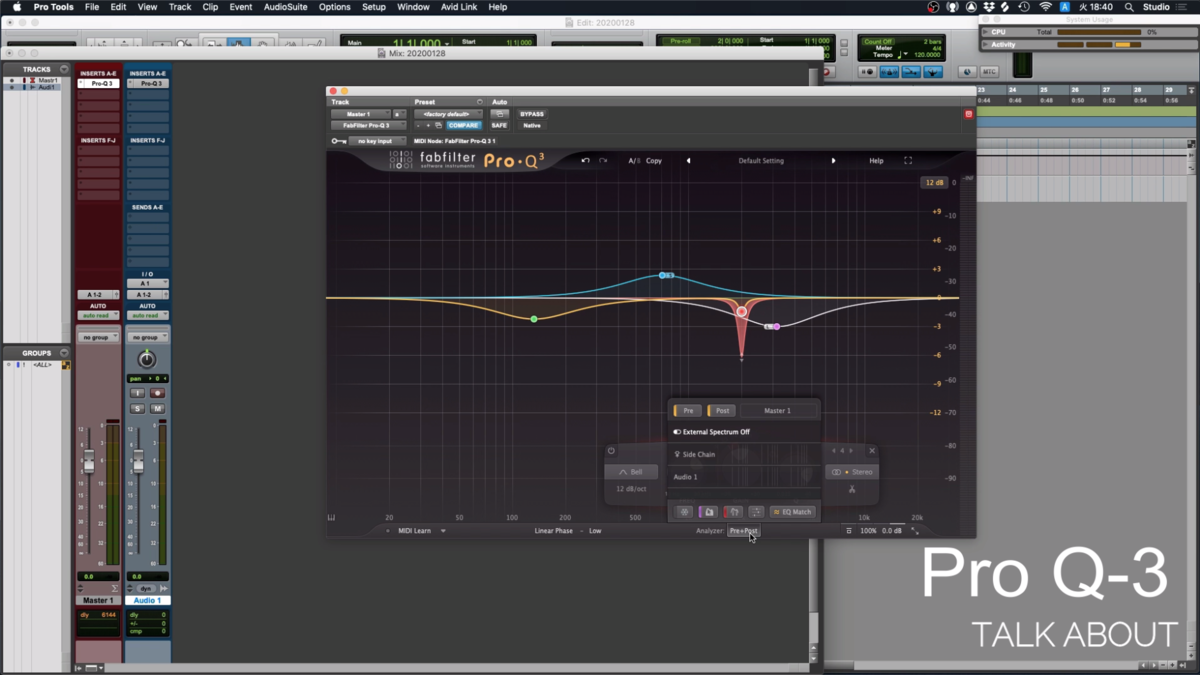Toggle band power button in band panel
The width and height of the screenshot is (1200, 675).
[611, 451]
